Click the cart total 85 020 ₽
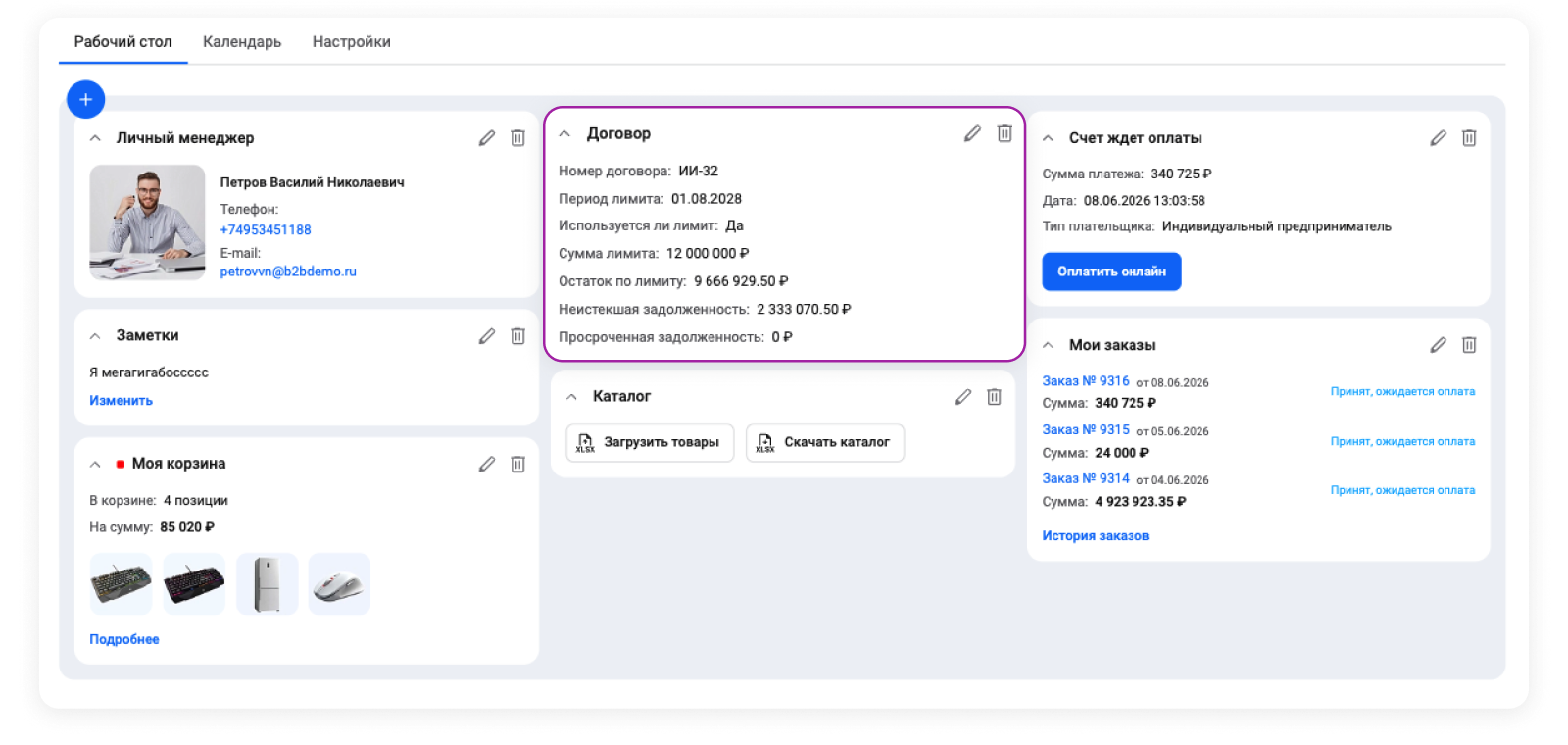 tap(187, 527)
